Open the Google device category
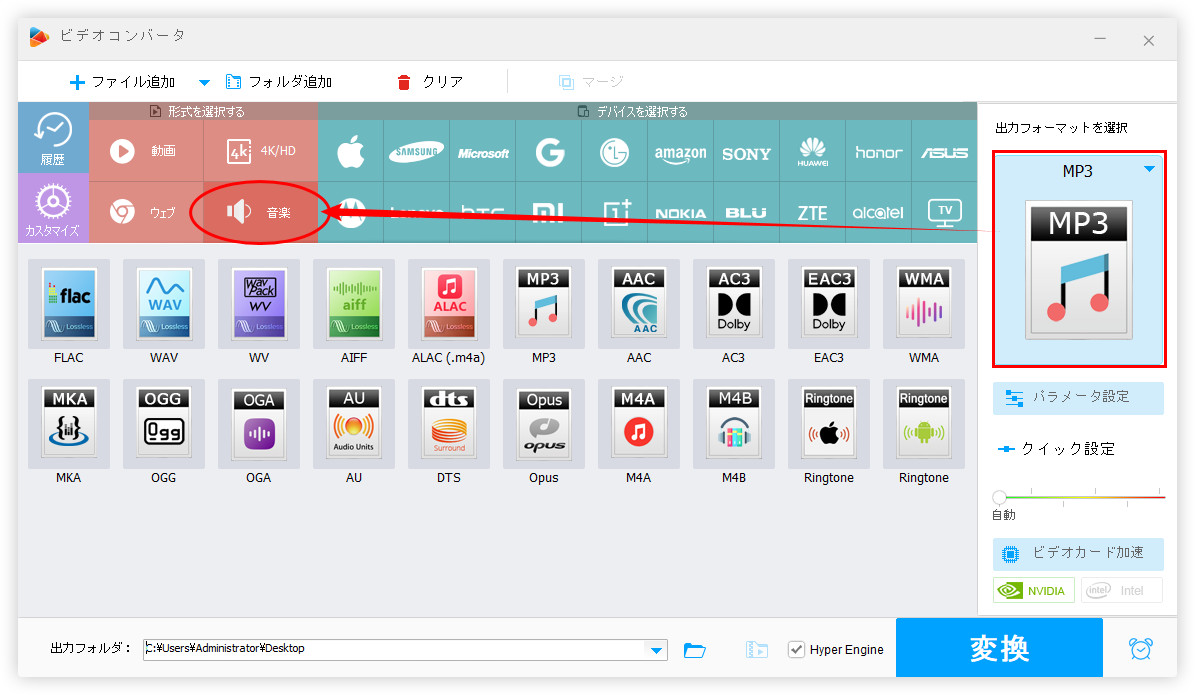 [x=549, y=151]
